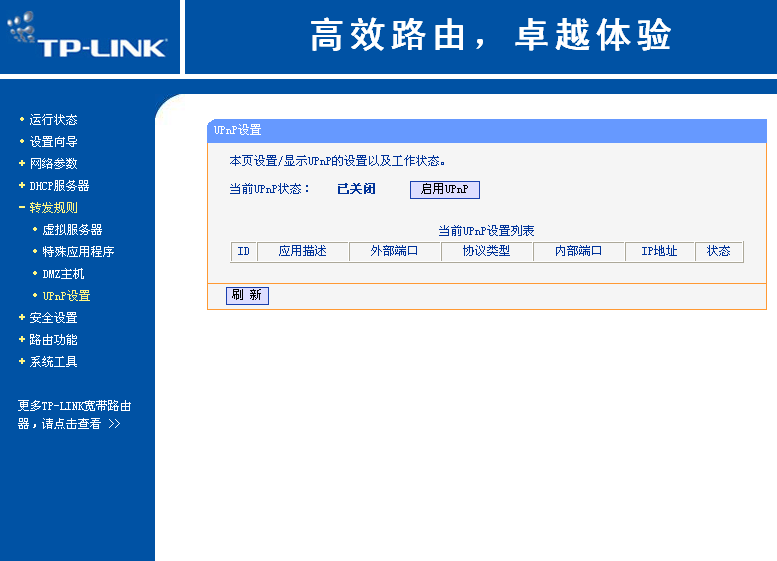
Task: Click UPnP设置 panel title bar
Action: 487,130
